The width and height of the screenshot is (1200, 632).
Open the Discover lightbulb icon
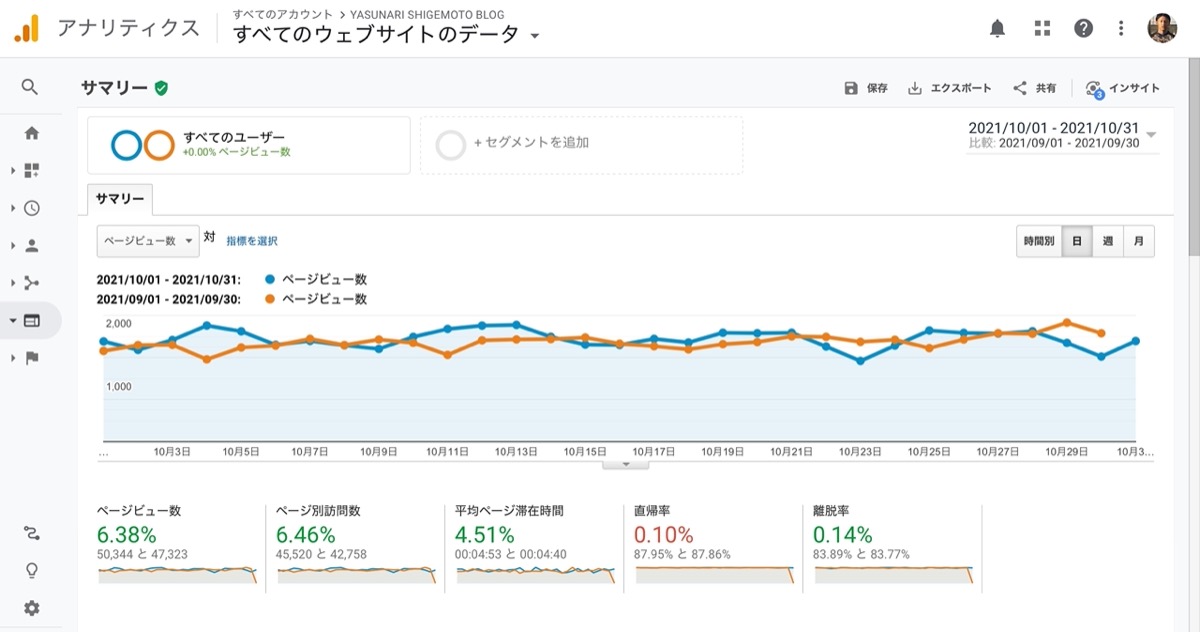click(32, 571)
